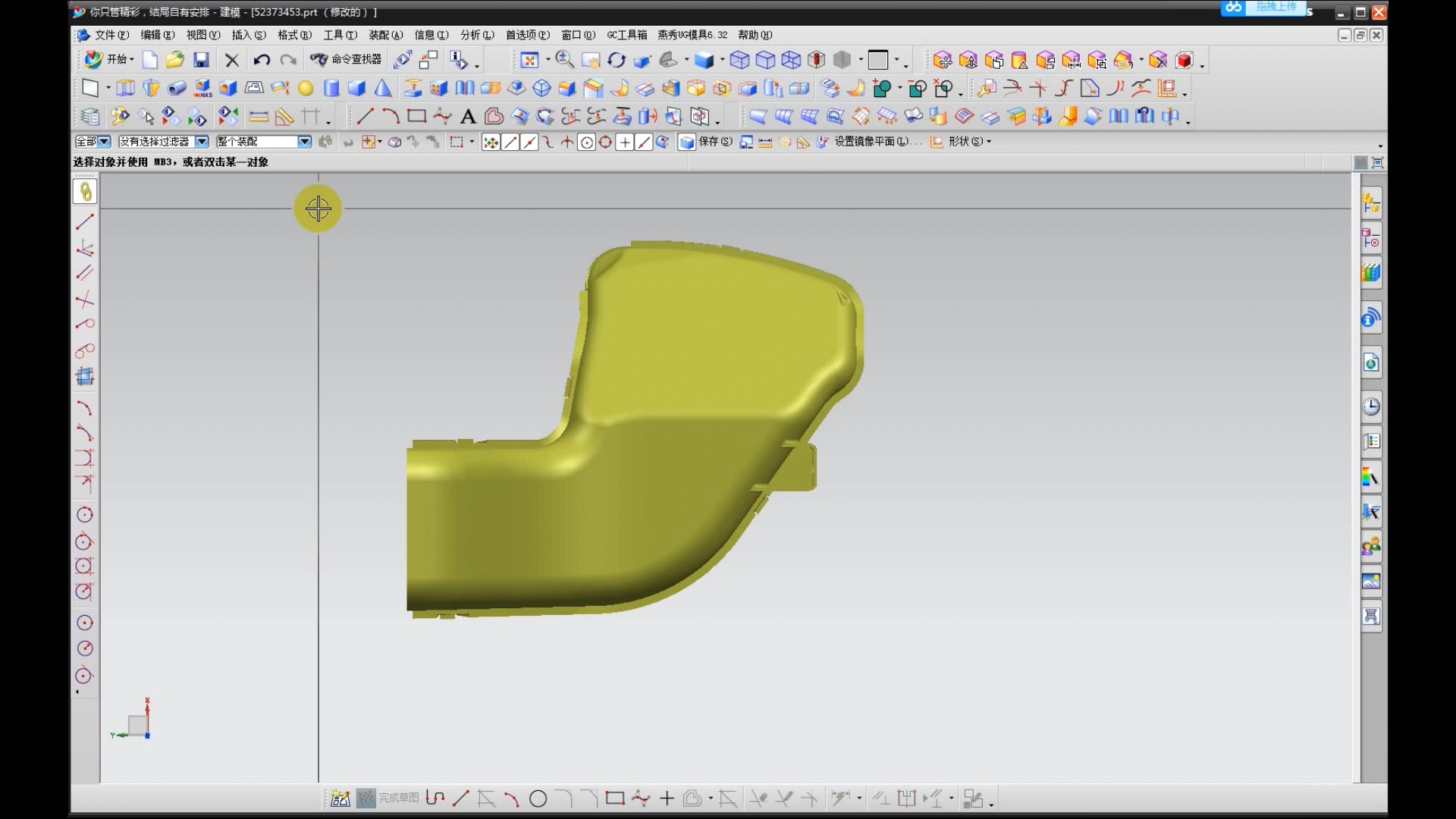1456x819 pixels.
Task: Toggle the arc center snap point
Action: [x=586, y=142]
